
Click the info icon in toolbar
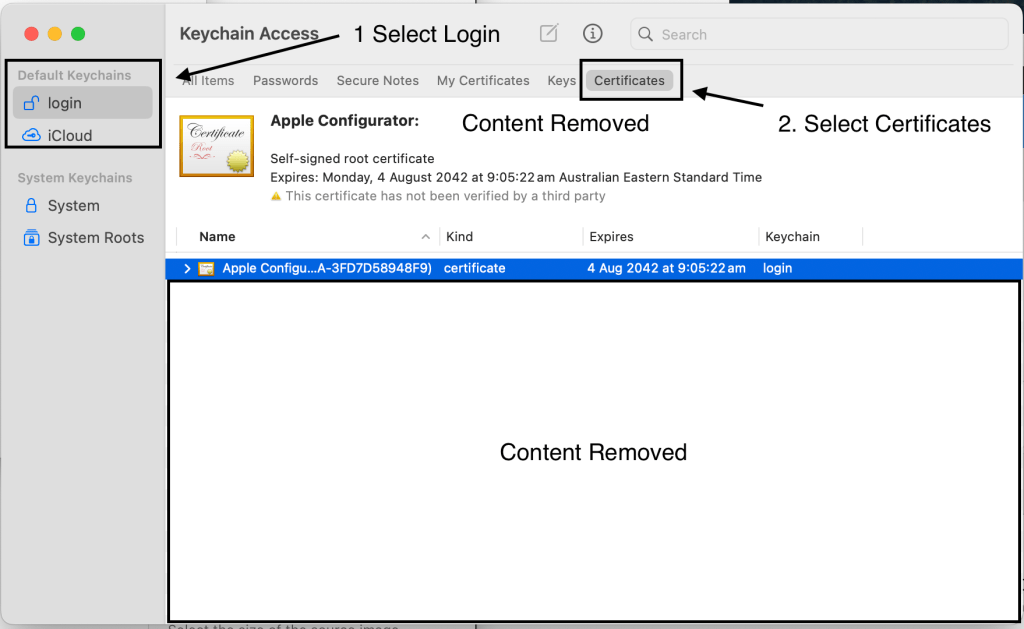coord(593,34)
